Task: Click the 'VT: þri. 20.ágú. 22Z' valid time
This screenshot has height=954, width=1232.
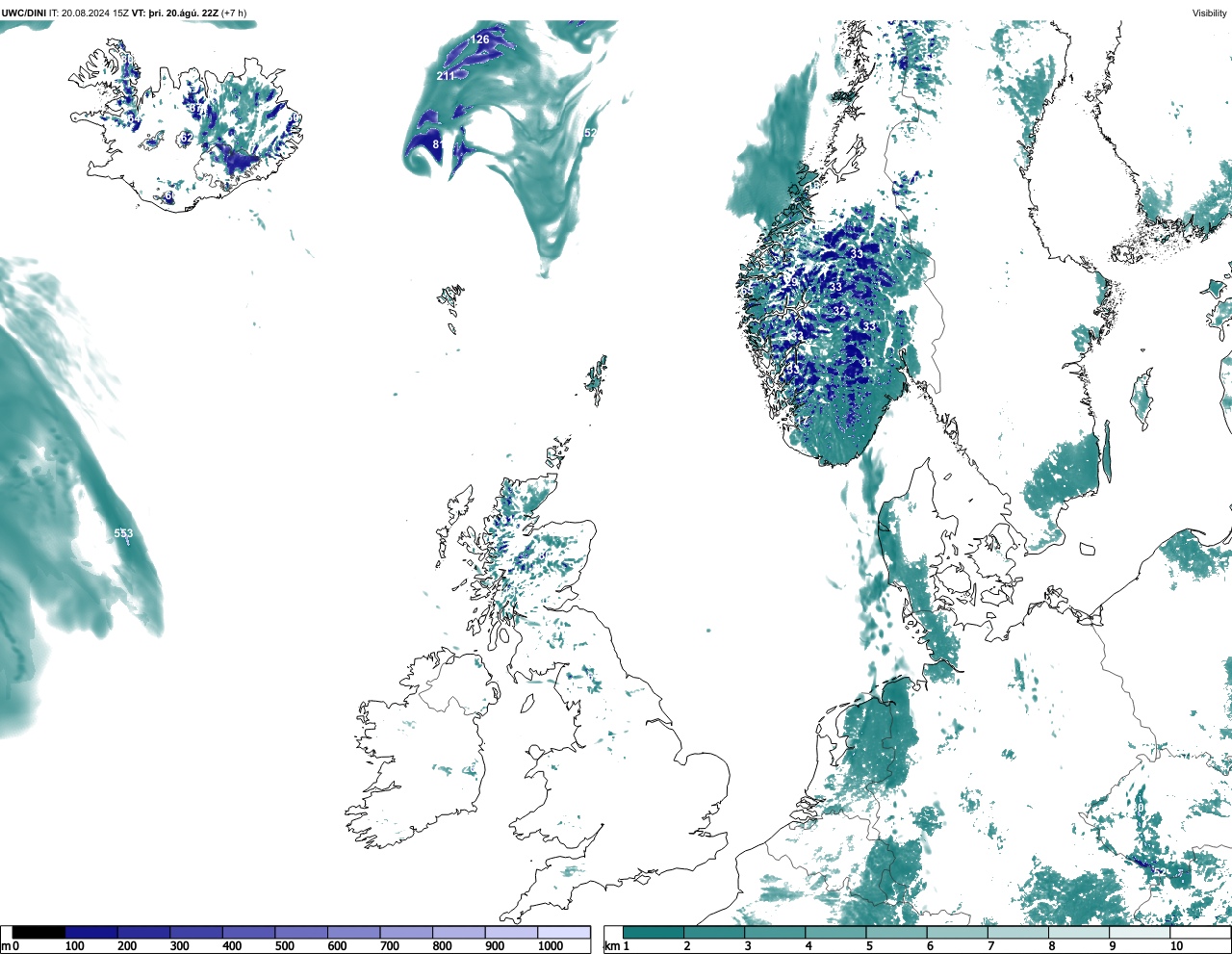Action: (x=175, y=13)
